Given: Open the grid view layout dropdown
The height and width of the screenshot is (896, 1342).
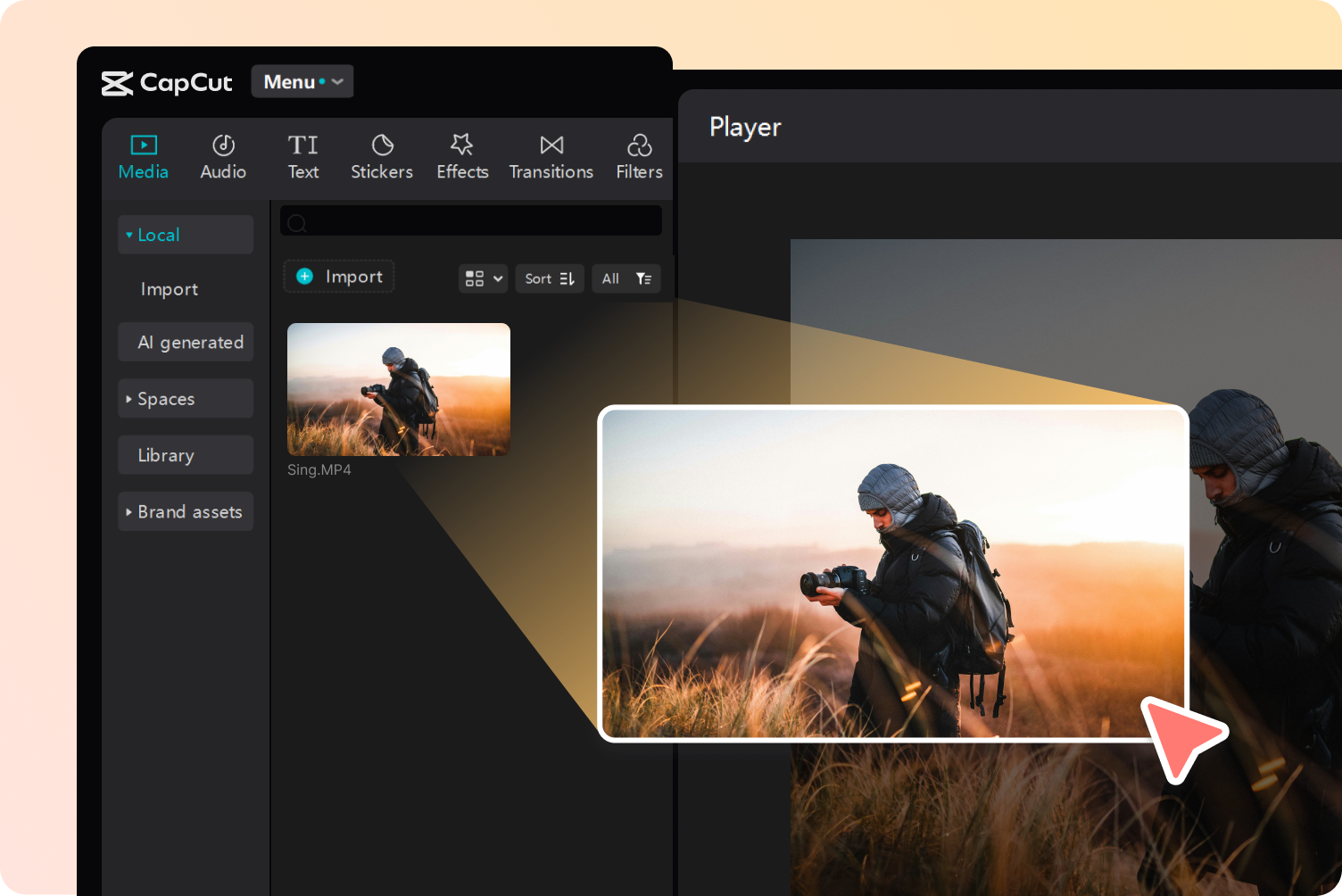Looking at the screenshot, I should pos(484,278).
